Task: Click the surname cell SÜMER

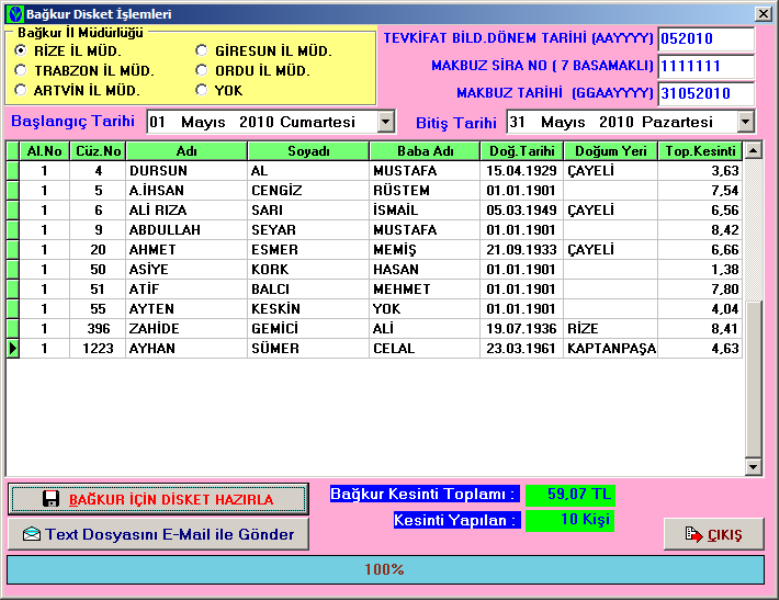Action: [309, 348]
